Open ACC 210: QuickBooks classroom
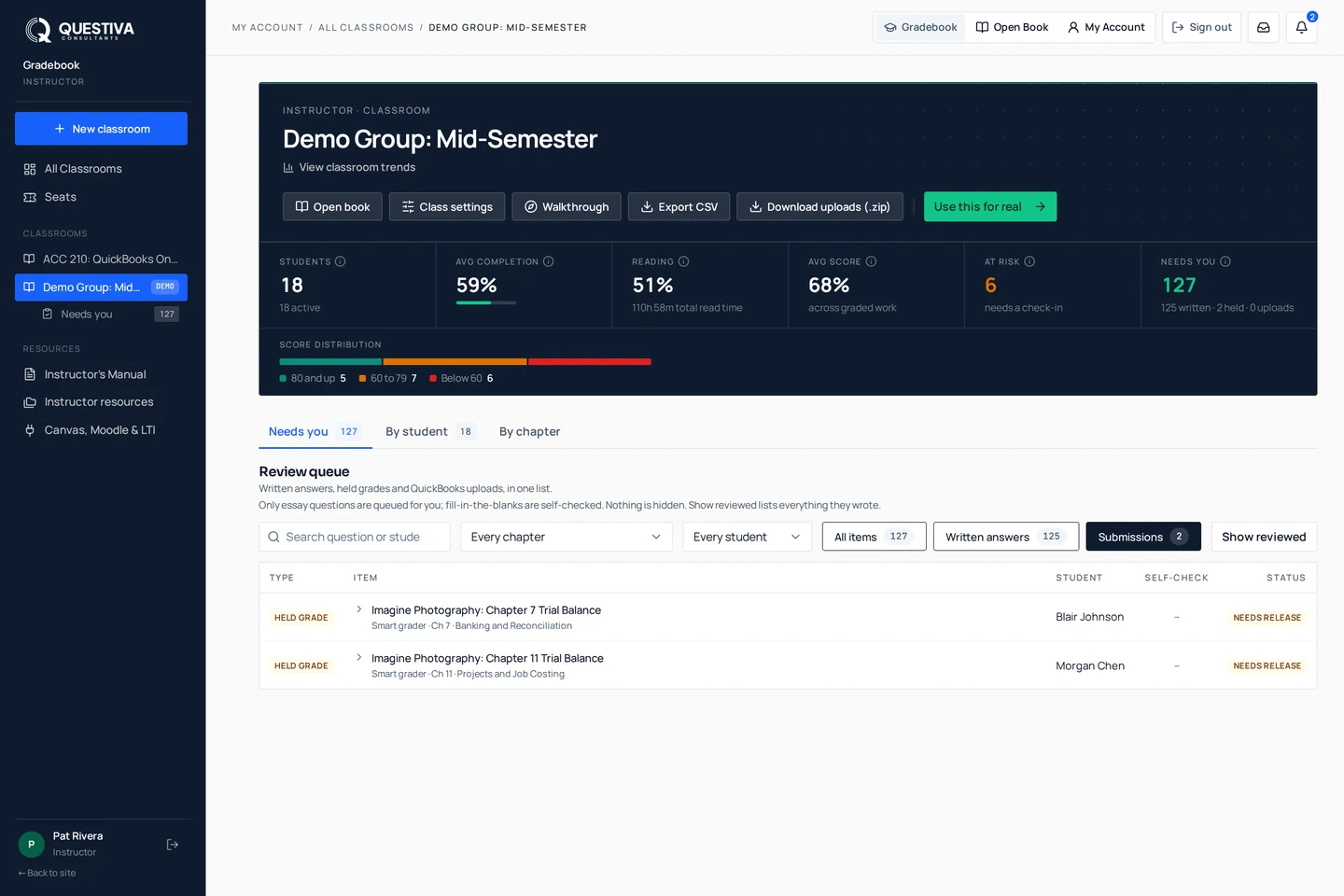The image size is (1344, 896). click(101, 259)
